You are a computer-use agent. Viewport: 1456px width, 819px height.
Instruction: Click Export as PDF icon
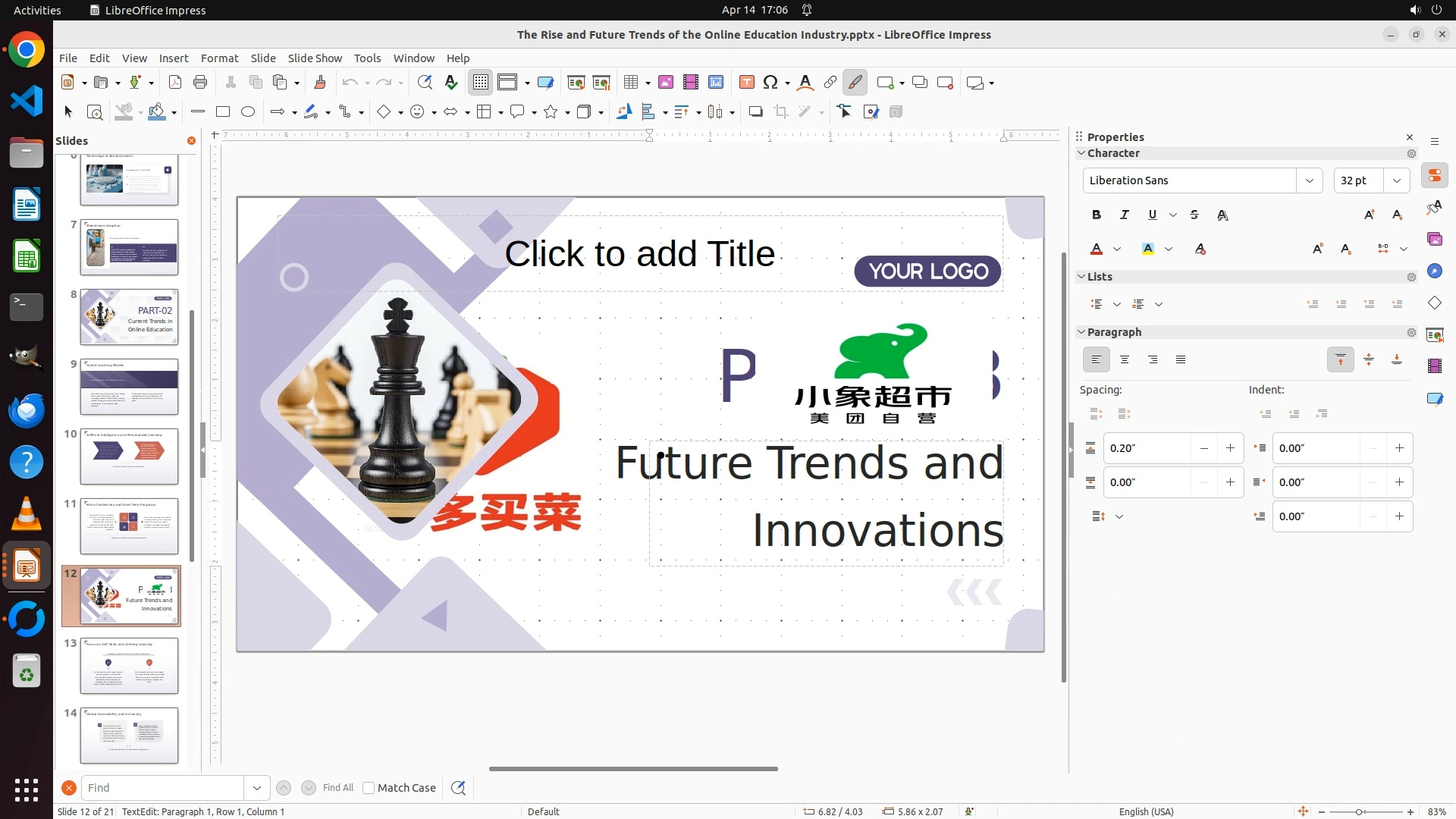(175, 83)
